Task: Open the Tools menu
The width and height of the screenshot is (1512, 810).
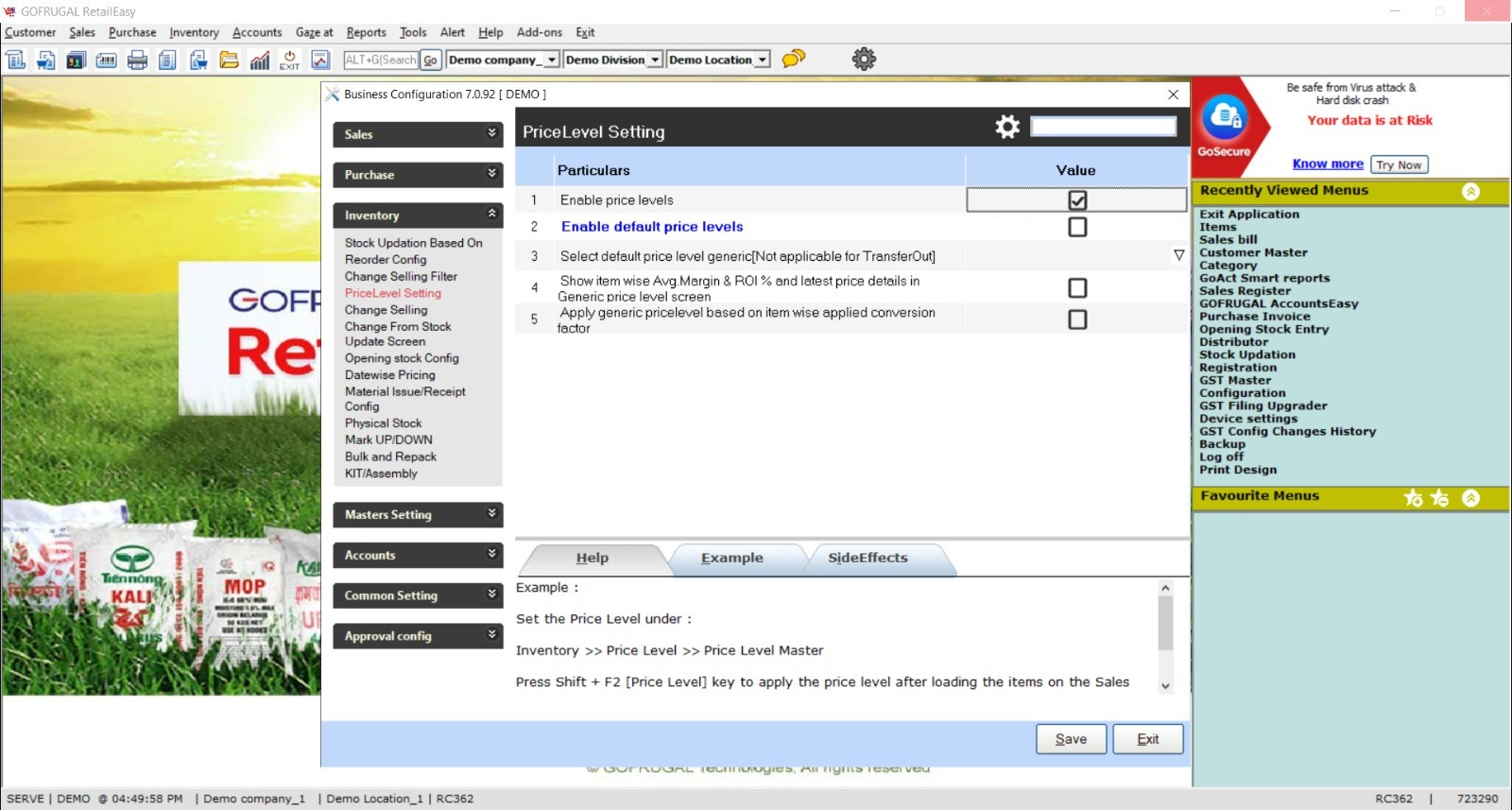Action: [x=413, y=32]
